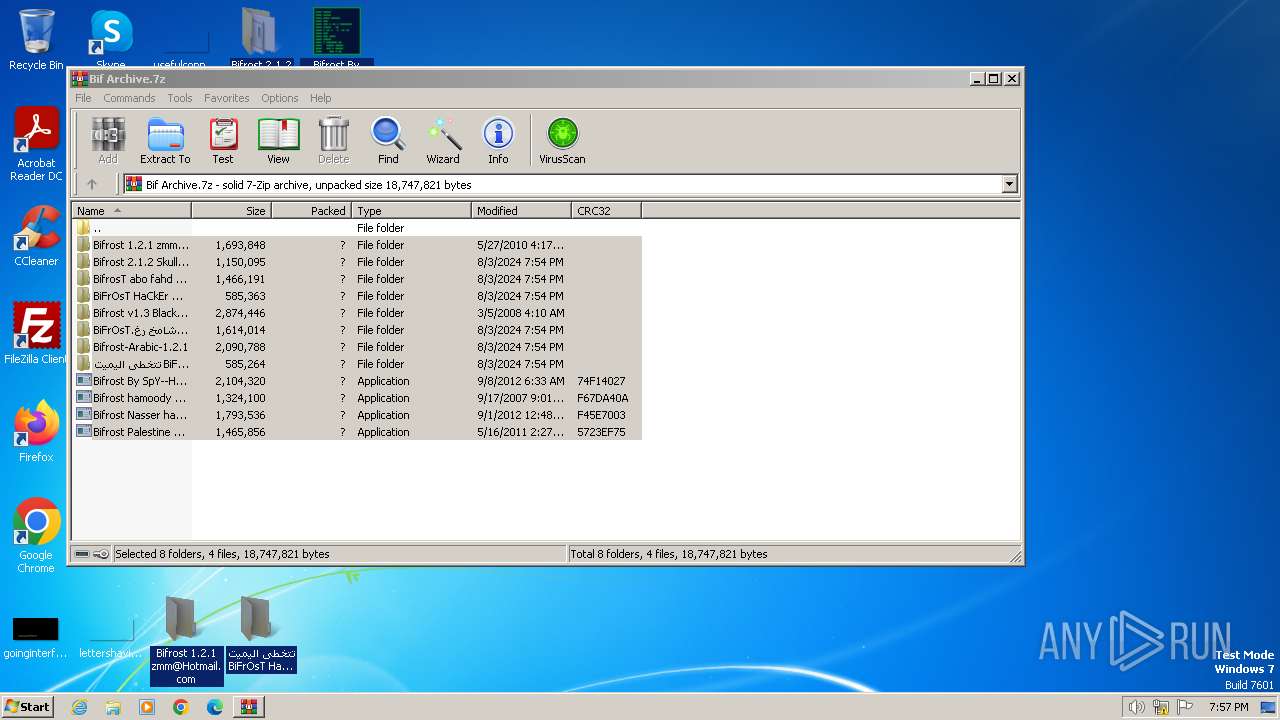
Task: Go up one folder with arrow button
Action: (92, 184)
